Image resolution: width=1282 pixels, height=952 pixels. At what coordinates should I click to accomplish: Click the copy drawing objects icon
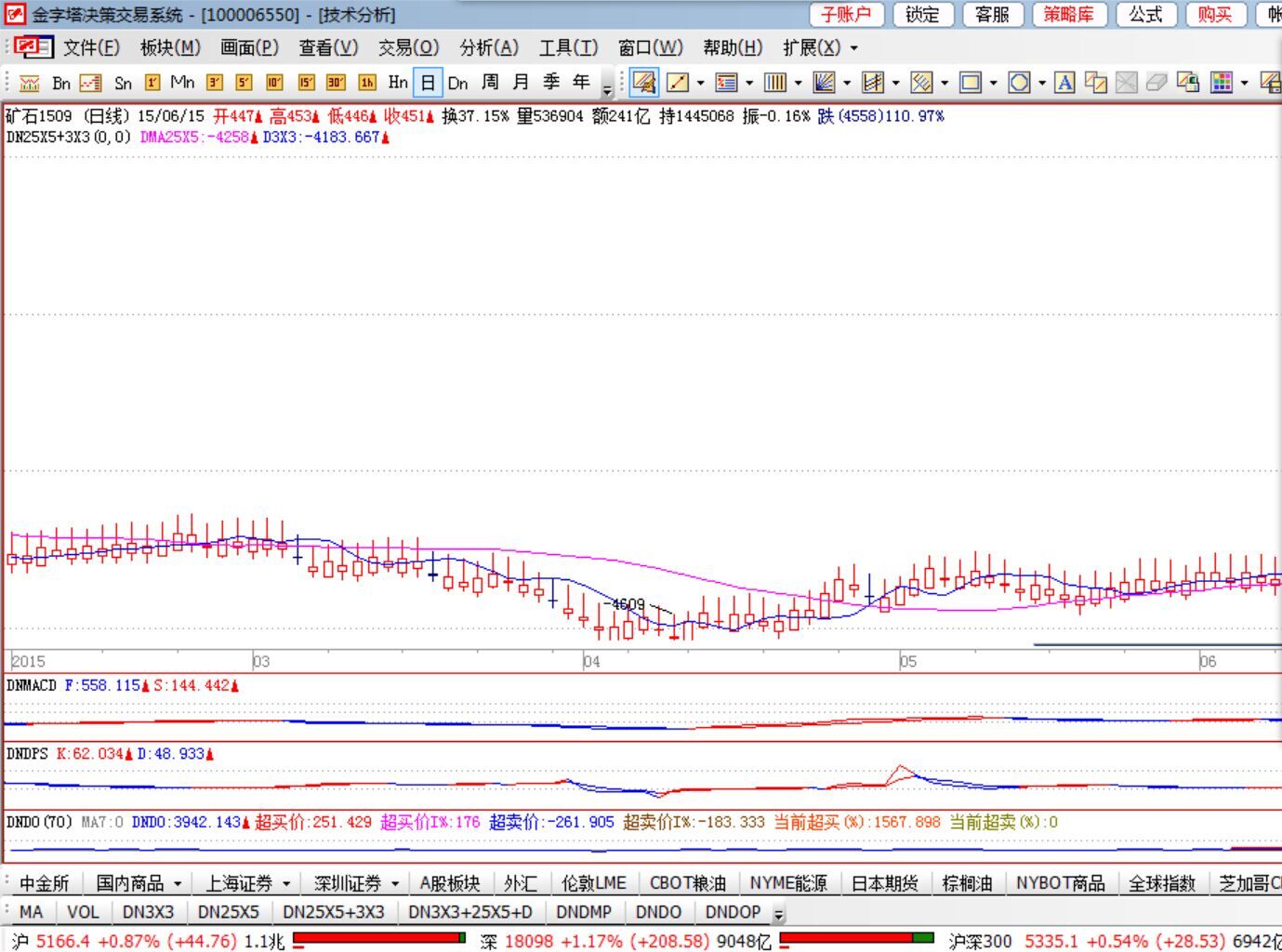point(1096,83)
